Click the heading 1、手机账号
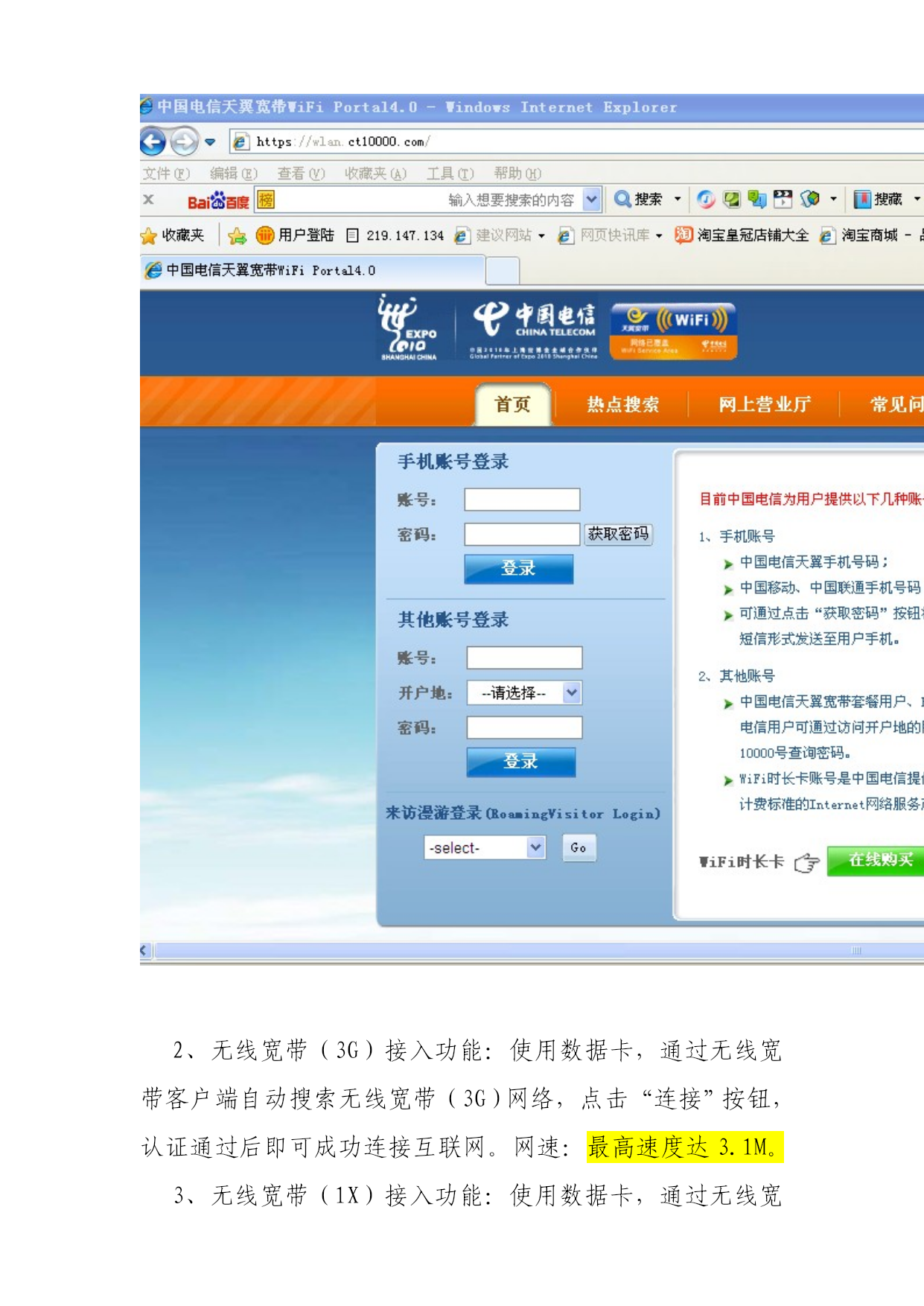924x1306 pixels. point(737,536)
